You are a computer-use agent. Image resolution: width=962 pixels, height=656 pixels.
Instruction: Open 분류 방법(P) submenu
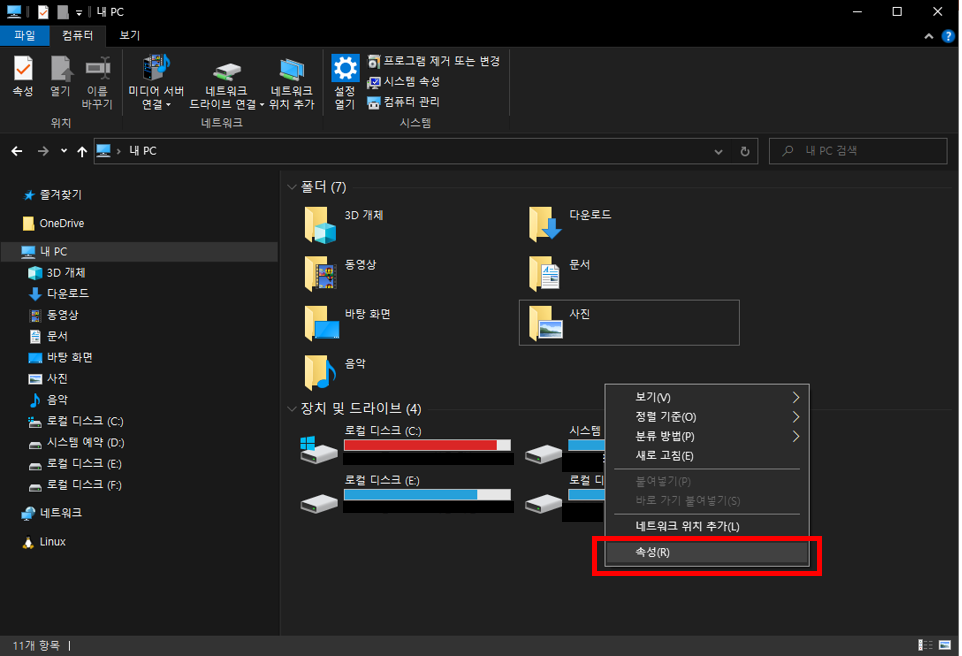[707, 437]
